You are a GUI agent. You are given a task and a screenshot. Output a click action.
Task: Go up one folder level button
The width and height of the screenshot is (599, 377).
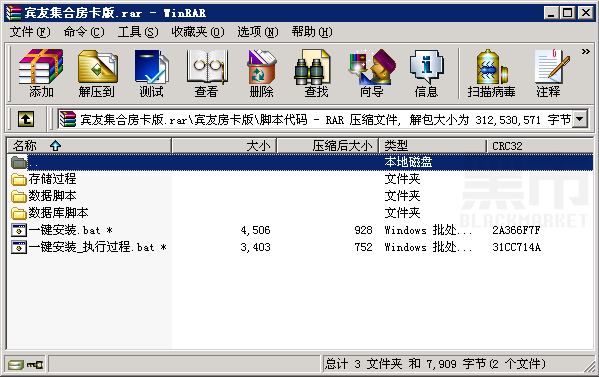click(26, 119)
